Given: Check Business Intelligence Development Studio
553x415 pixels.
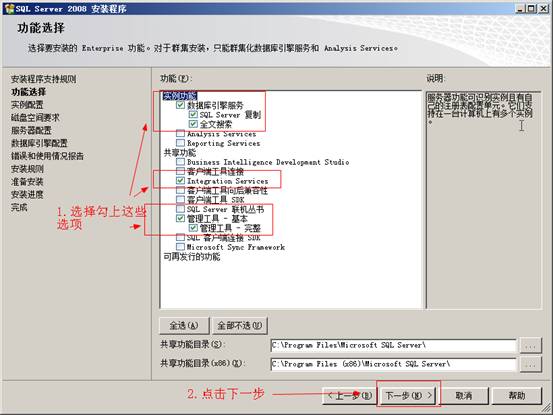Looking at the screenshot, I should pyautogui.click(x=180, y=162).
